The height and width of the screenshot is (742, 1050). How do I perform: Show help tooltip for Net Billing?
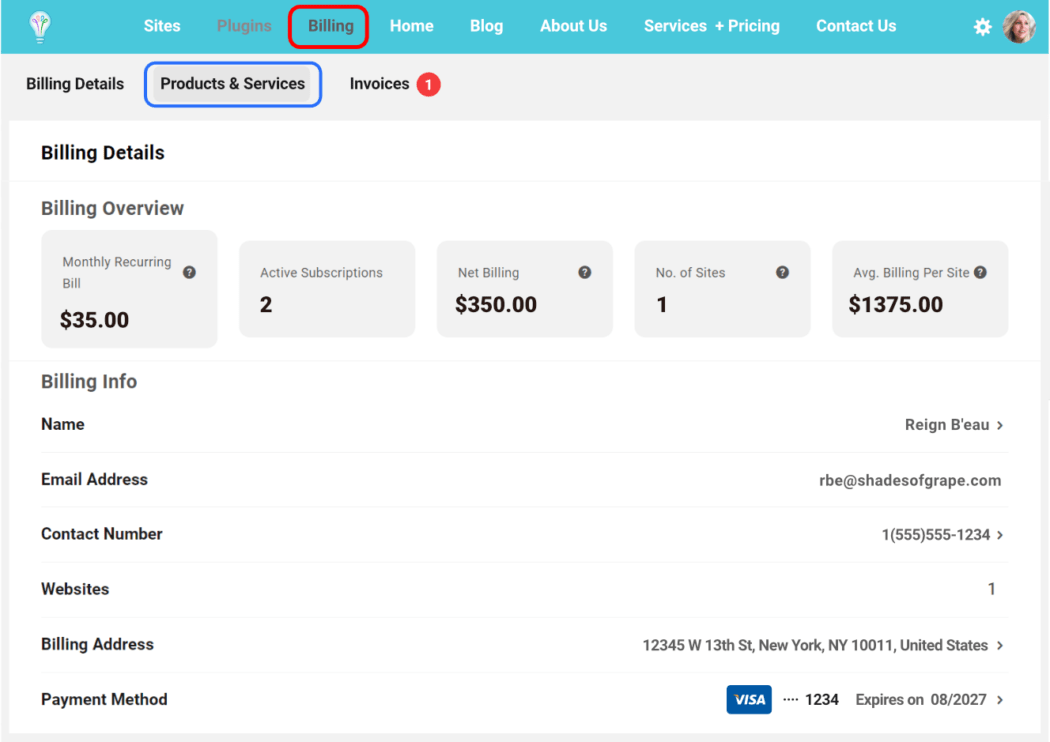pos(585,272)
